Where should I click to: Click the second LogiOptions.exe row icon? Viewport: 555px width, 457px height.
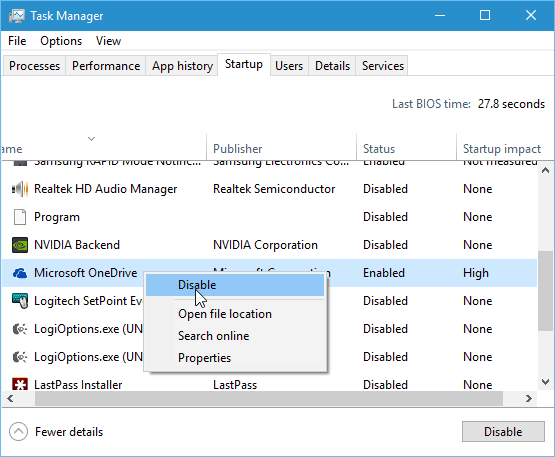pyautogui.click(x=20, y=357)
